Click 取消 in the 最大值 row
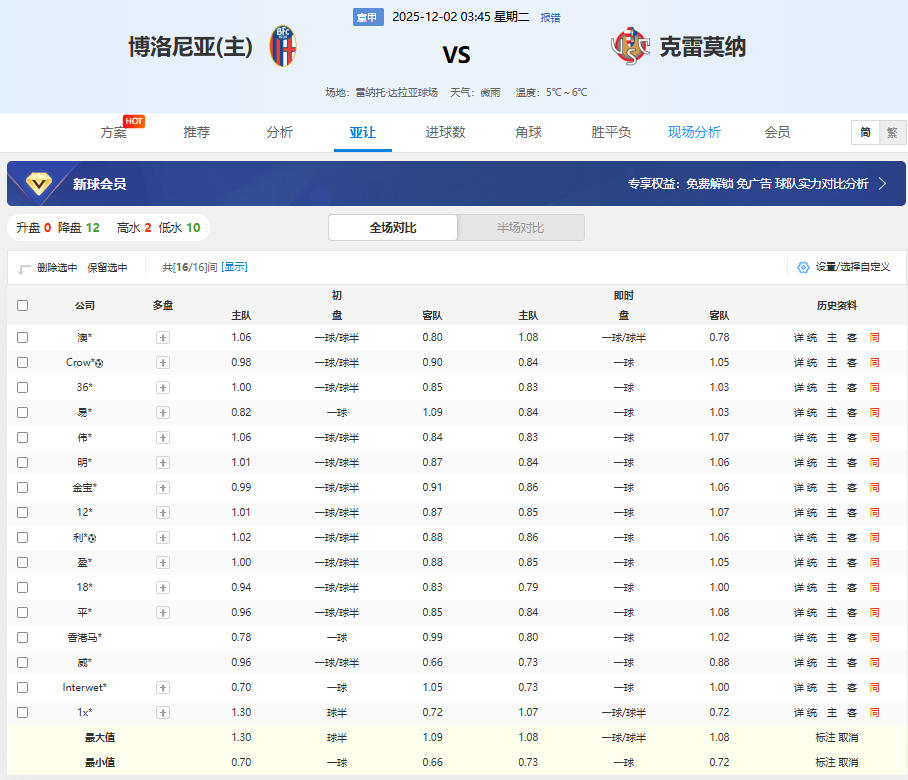Image resolution: width=908 pixels, height=780 pixels. click(x=848, y=737)
